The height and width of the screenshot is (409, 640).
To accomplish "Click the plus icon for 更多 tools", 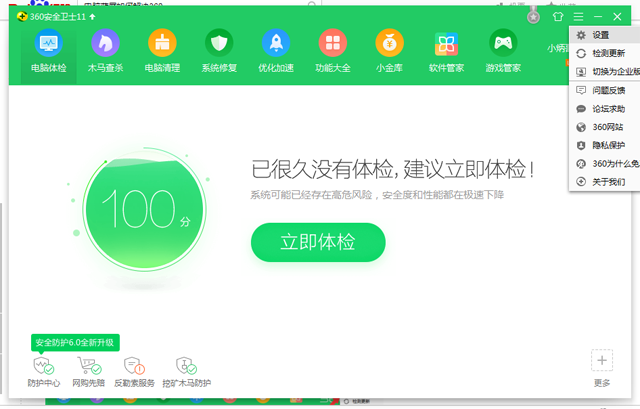I will (602, 360).
